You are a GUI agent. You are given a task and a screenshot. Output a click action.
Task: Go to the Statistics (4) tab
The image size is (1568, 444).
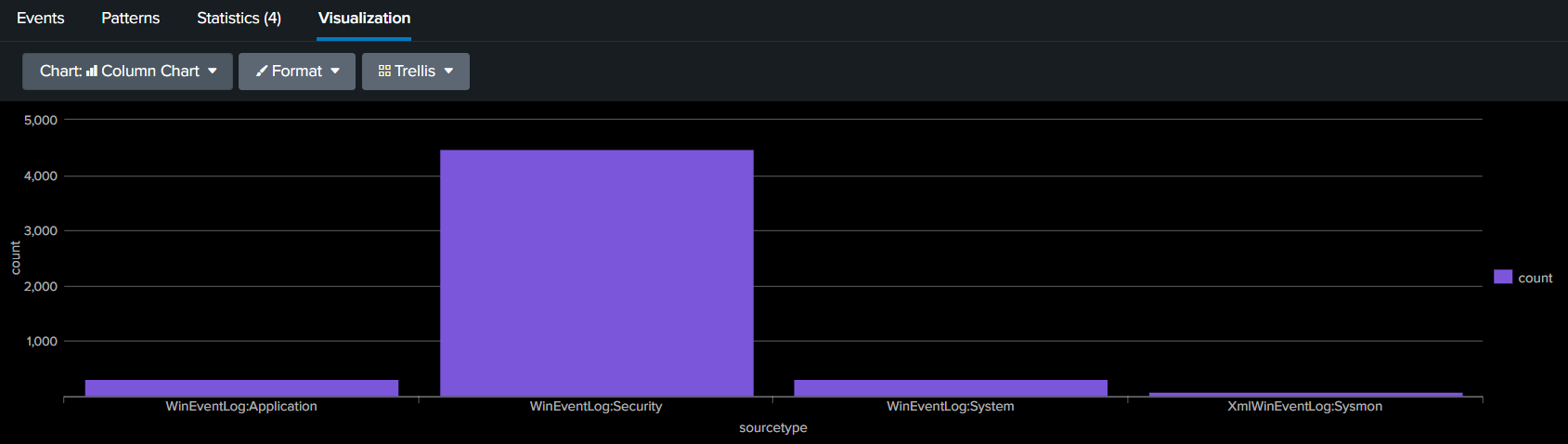click(239, 19)
